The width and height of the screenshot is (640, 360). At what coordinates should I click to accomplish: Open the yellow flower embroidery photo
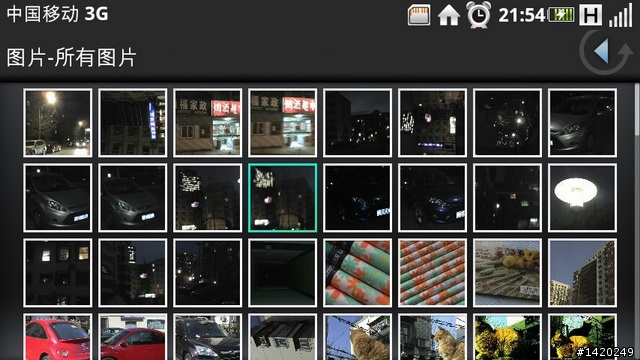click(x=507, y=273)
